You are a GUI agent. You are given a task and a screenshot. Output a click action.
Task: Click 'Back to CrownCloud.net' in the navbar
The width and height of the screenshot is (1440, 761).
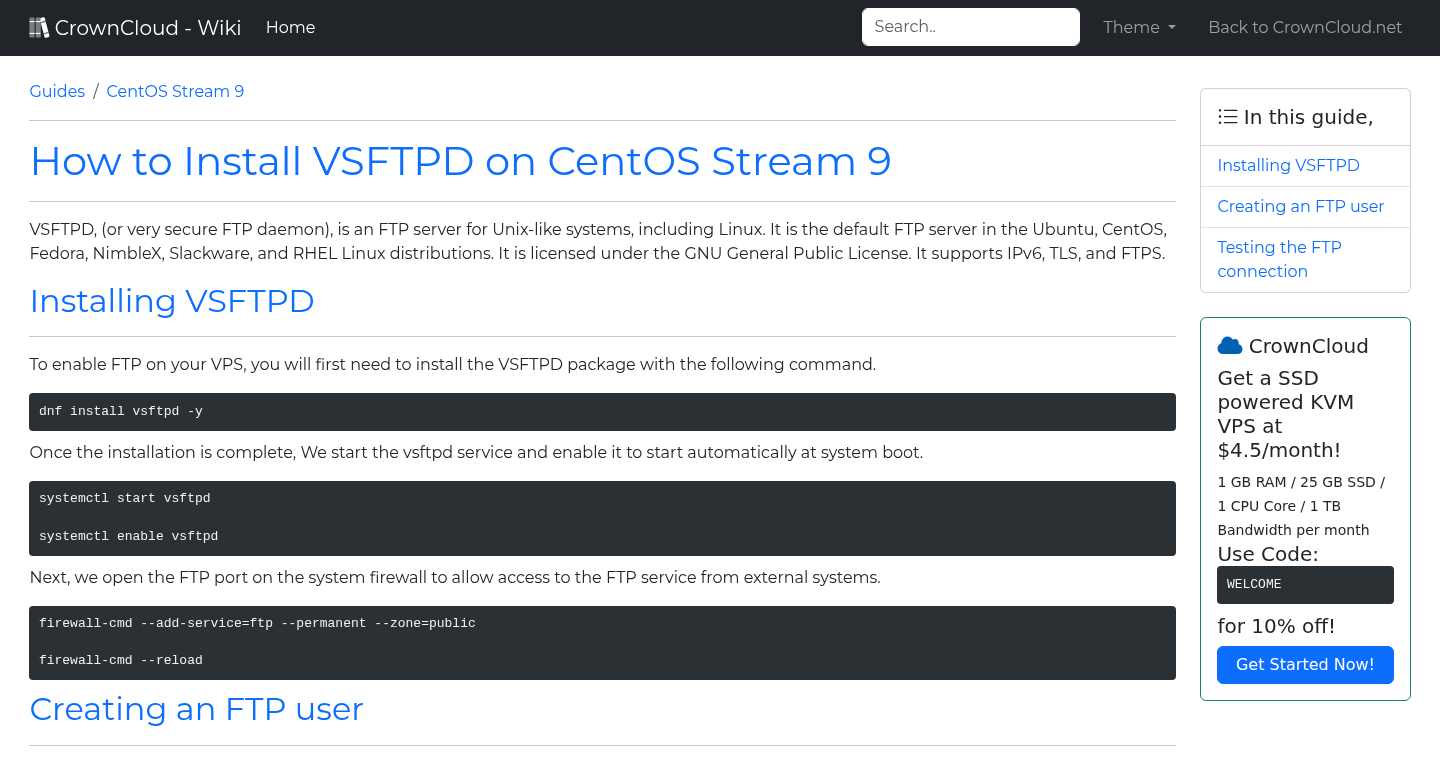point(1305,27)
